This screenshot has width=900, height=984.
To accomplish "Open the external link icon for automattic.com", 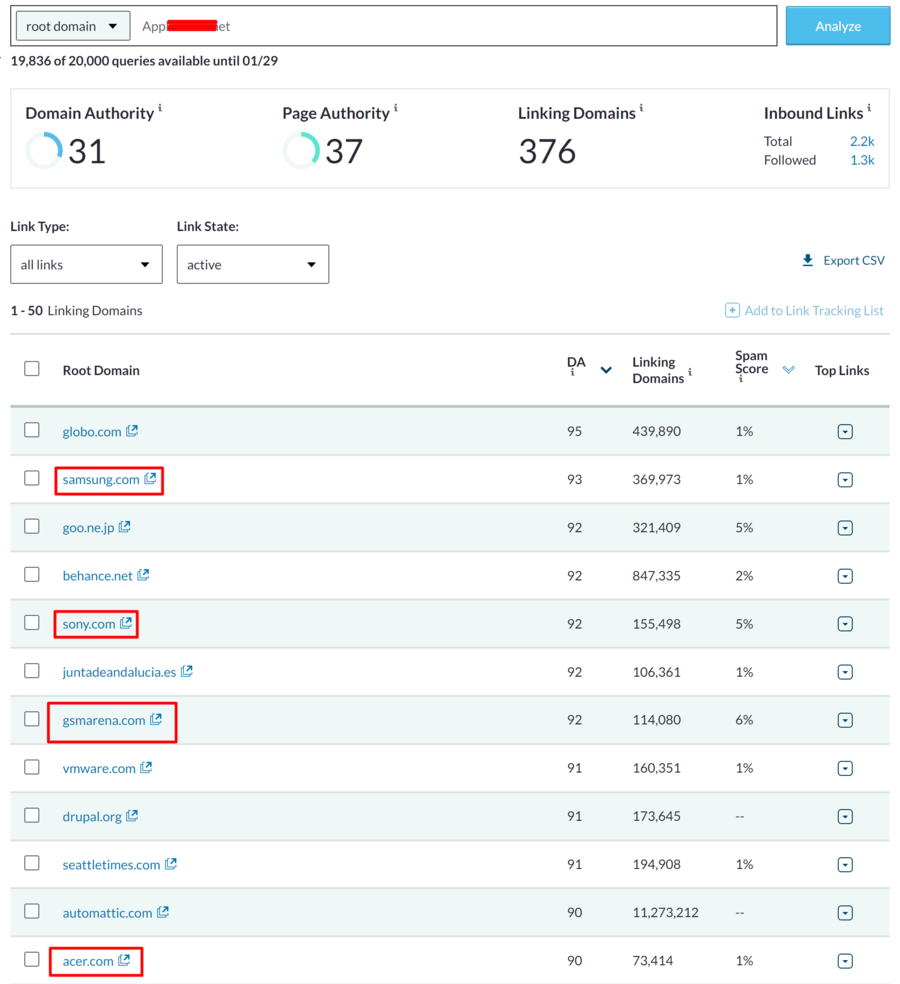I will (x=163, y=912).
